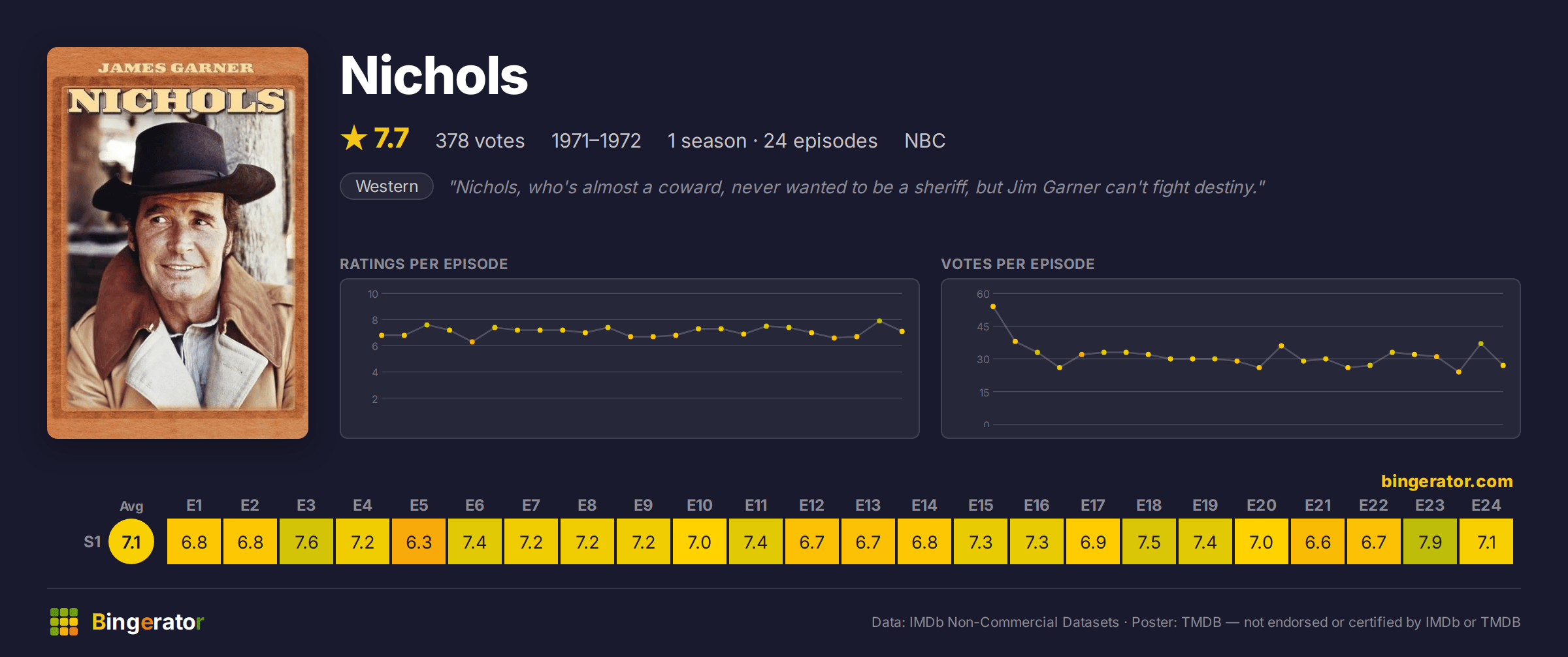Click the E21 6.6 rating cell
The width and height of the screenshot is (1568, 657).
(x=1318, y=541)
